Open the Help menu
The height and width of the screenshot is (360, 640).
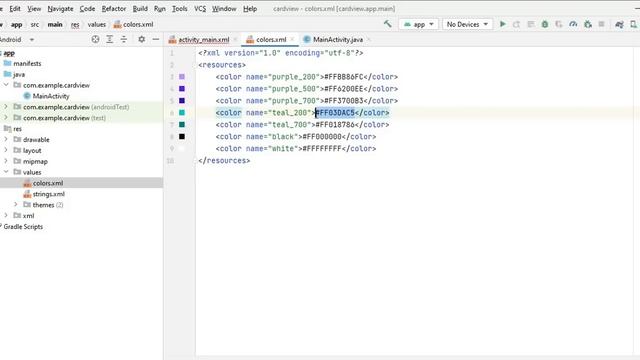[250, 9]
